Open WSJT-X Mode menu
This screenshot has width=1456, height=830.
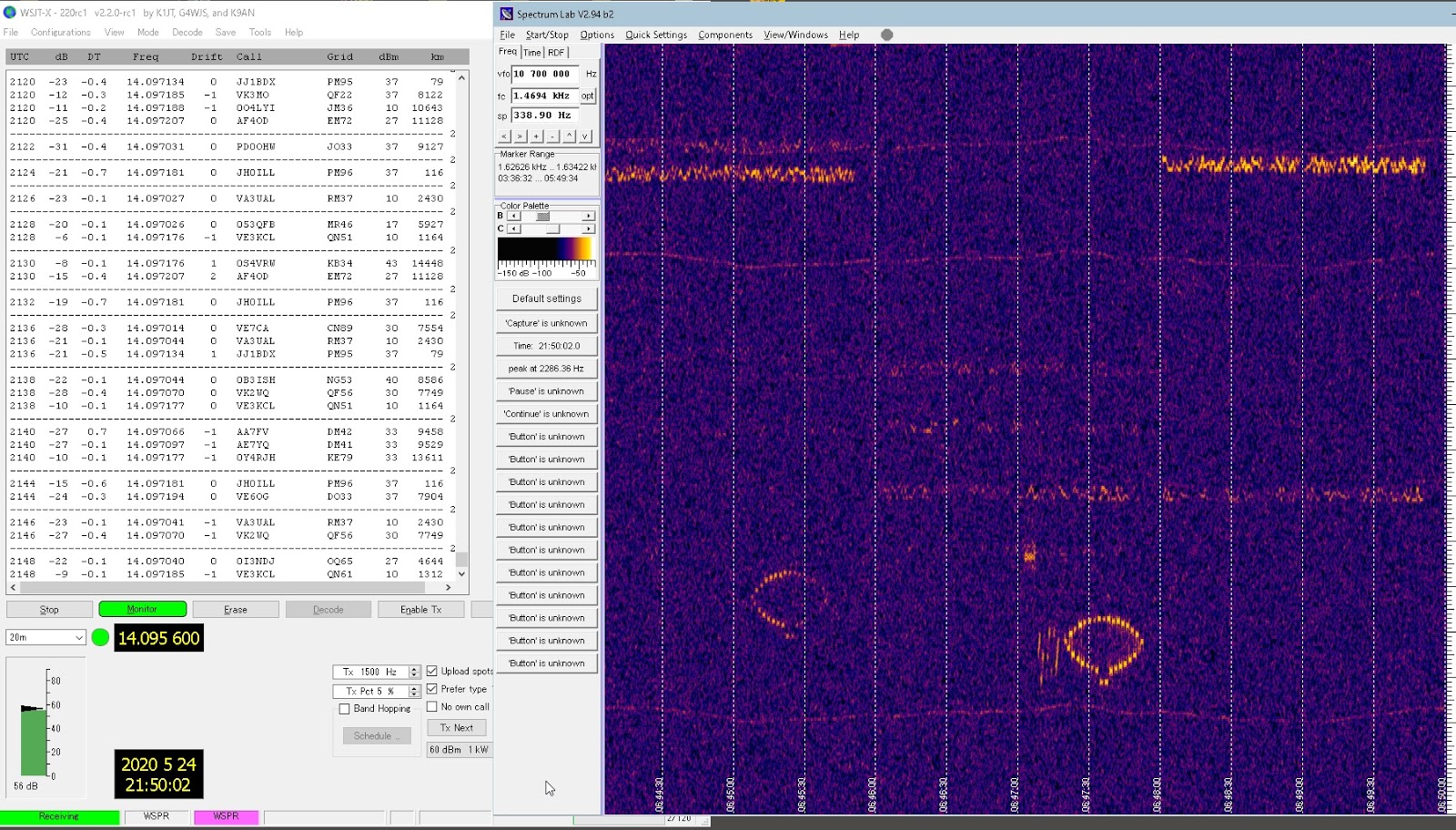tap(148, 32)
